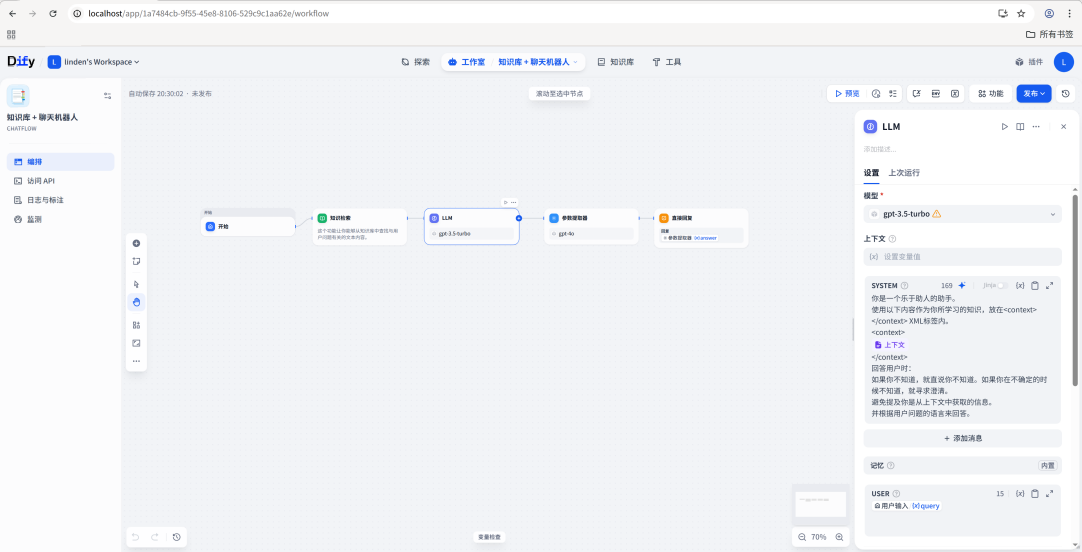Expand the publish dropdown button
Image resolution: width=1082 pixels, height=552 pixels.
click(x=1034, y=93)
